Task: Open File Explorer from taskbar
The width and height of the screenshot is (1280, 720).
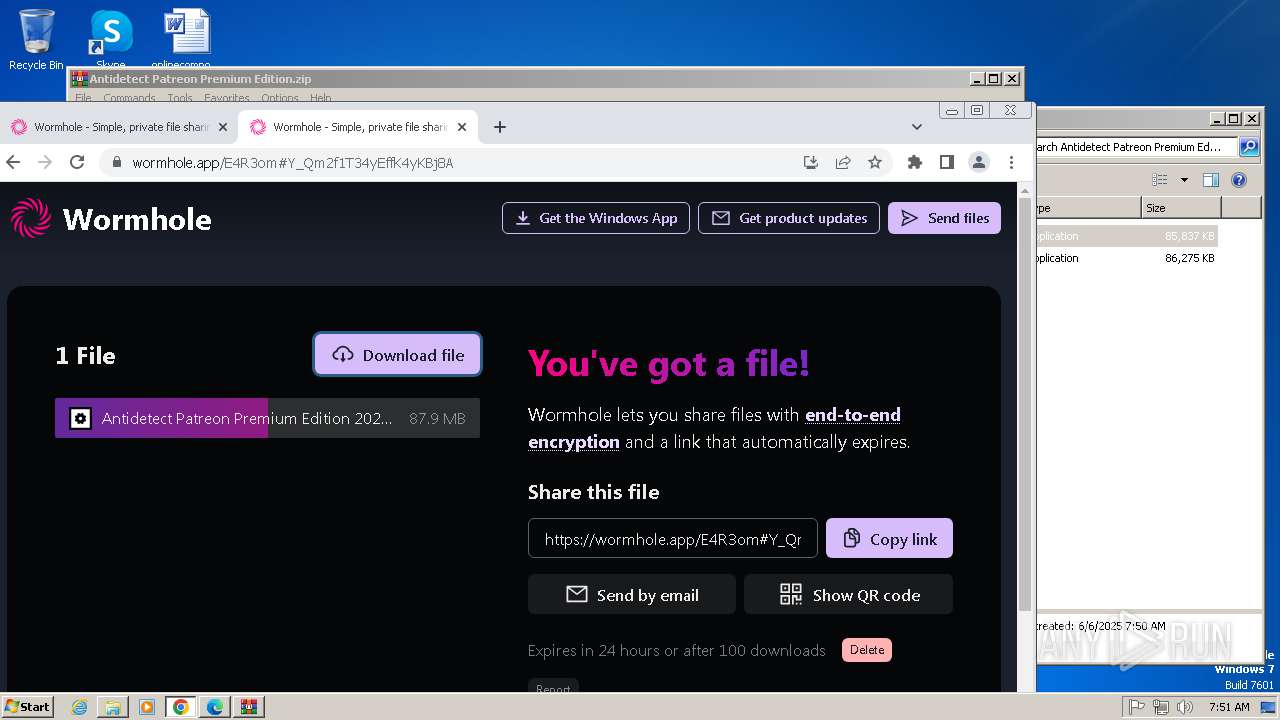Action: tap(113, 707)
